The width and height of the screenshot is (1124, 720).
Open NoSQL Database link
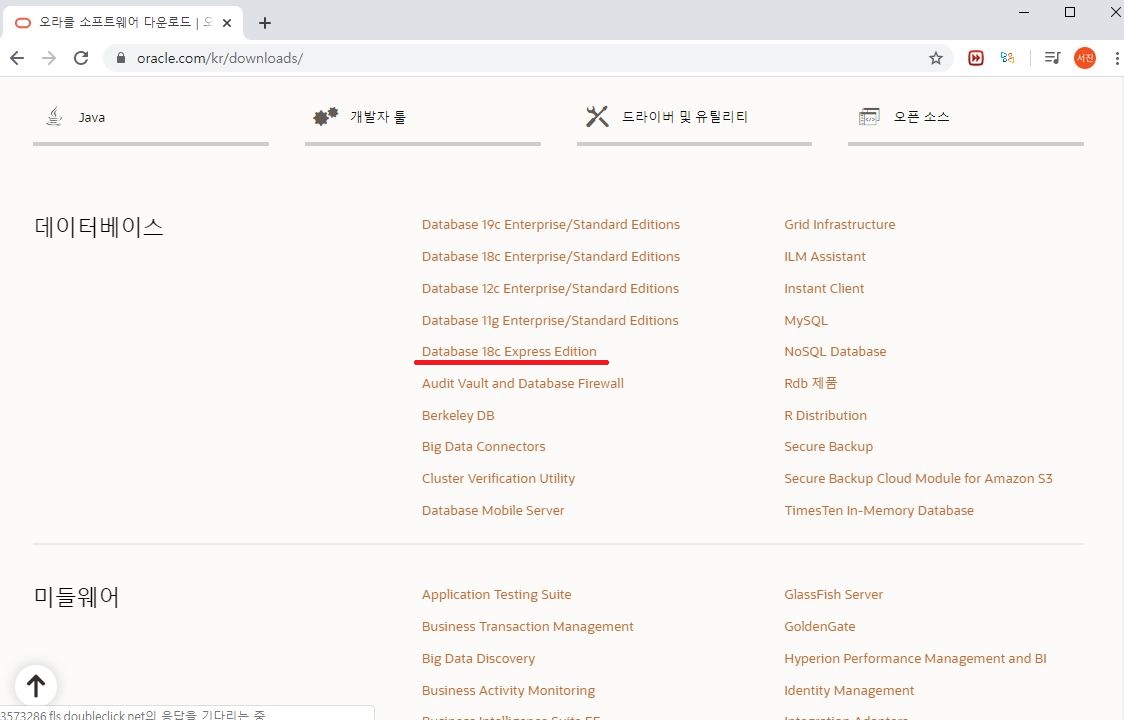pos(835,351)
